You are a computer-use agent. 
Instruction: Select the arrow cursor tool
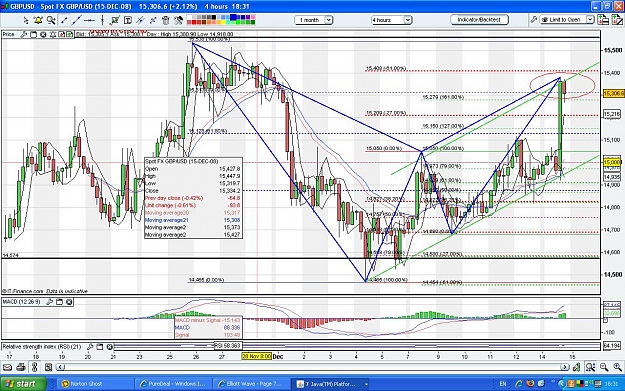[26, 20]
